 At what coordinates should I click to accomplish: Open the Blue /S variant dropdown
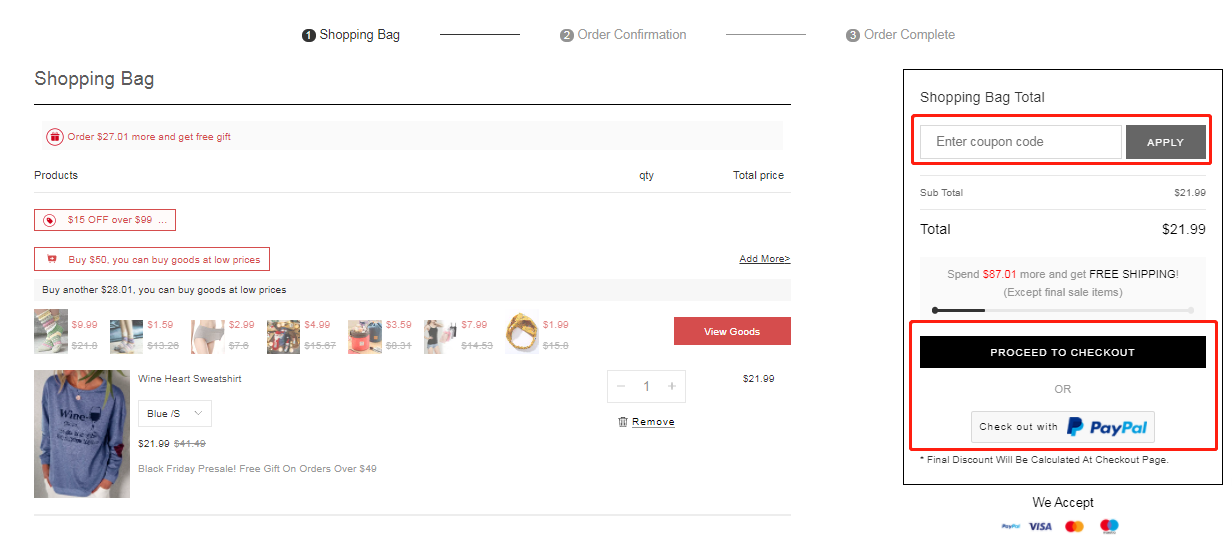click(175, 413)
